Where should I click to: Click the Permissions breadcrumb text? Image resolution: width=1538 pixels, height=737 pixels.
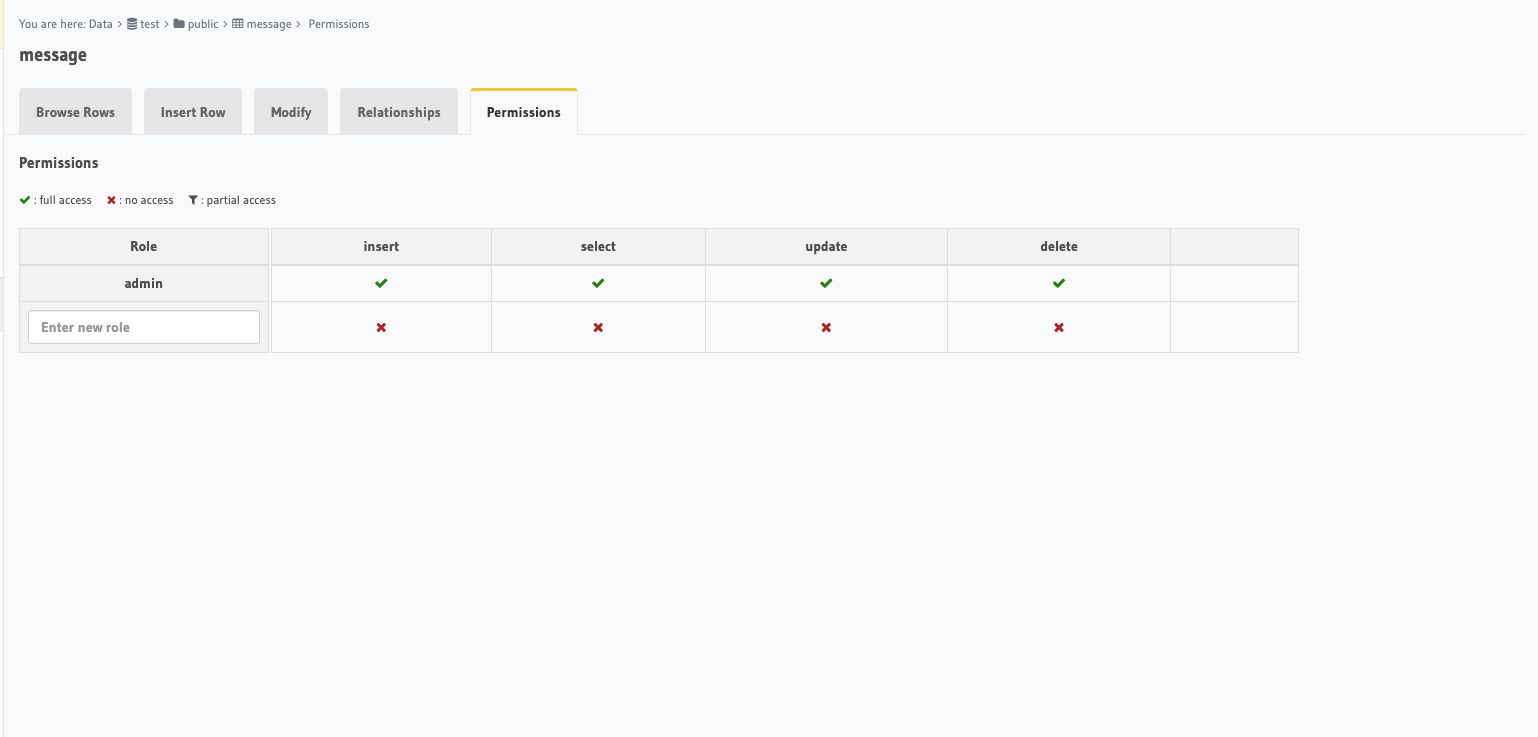click(x=338, y=24)
